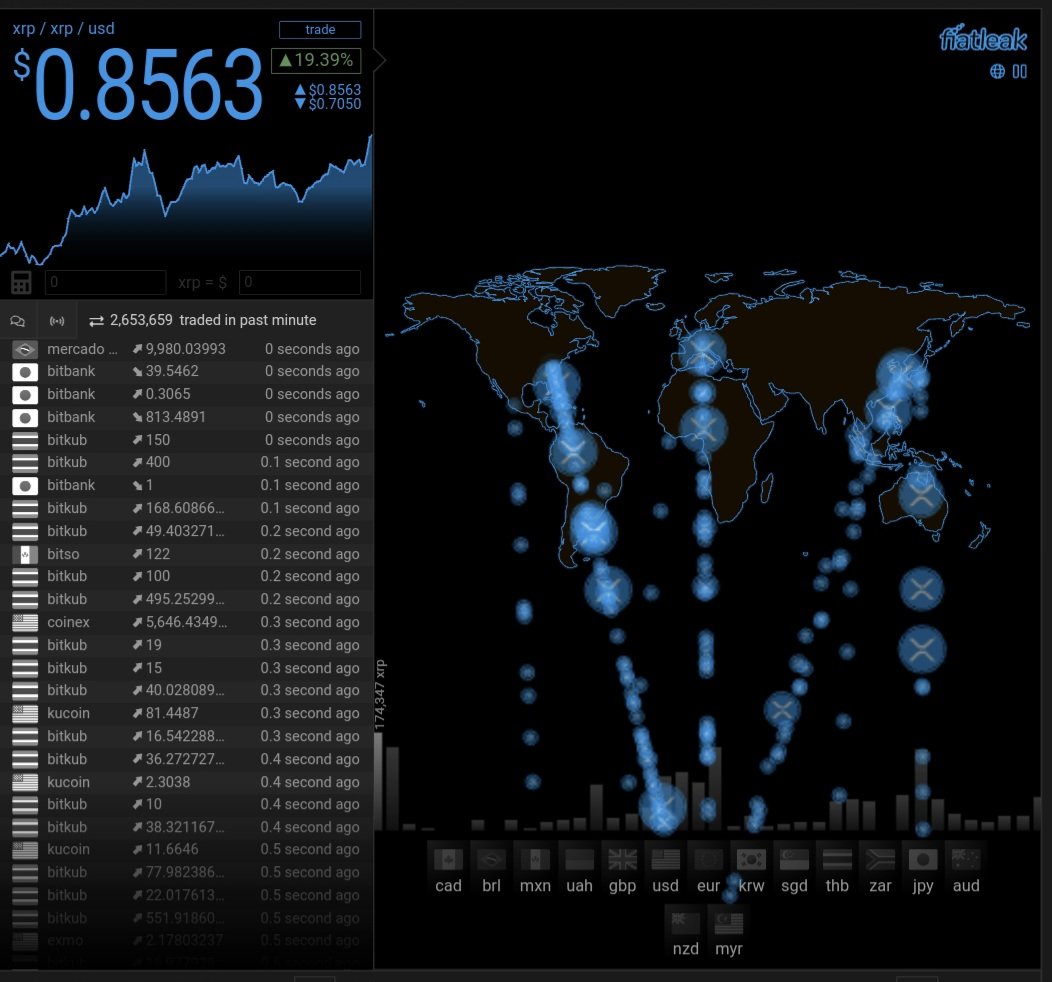Click the globe icon under fiatleak logo
Screen dimensions: 1052x982
coord(998,71)
